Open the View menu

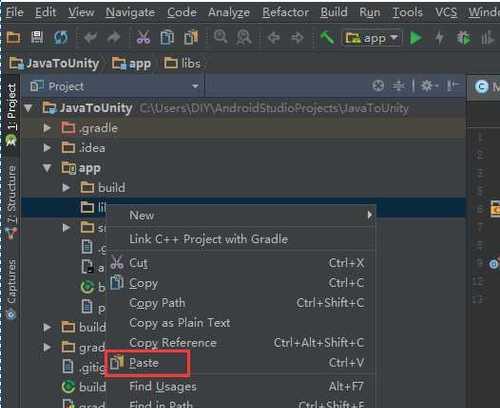[81, 12]
